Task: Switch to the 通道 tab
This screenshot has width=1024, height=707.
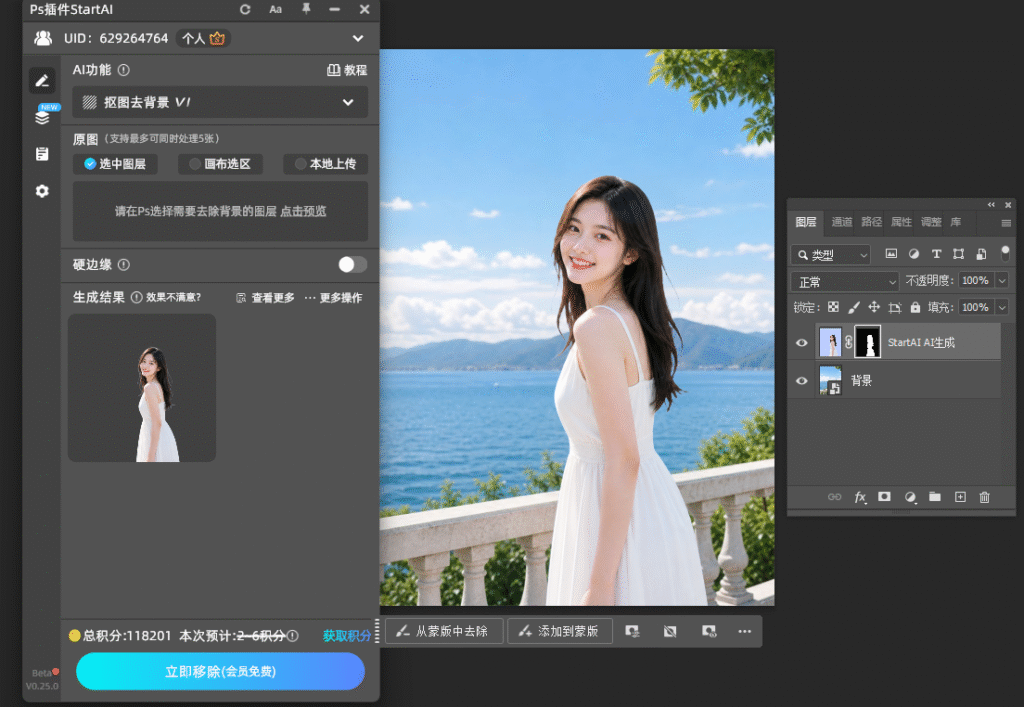Action: 841,222
